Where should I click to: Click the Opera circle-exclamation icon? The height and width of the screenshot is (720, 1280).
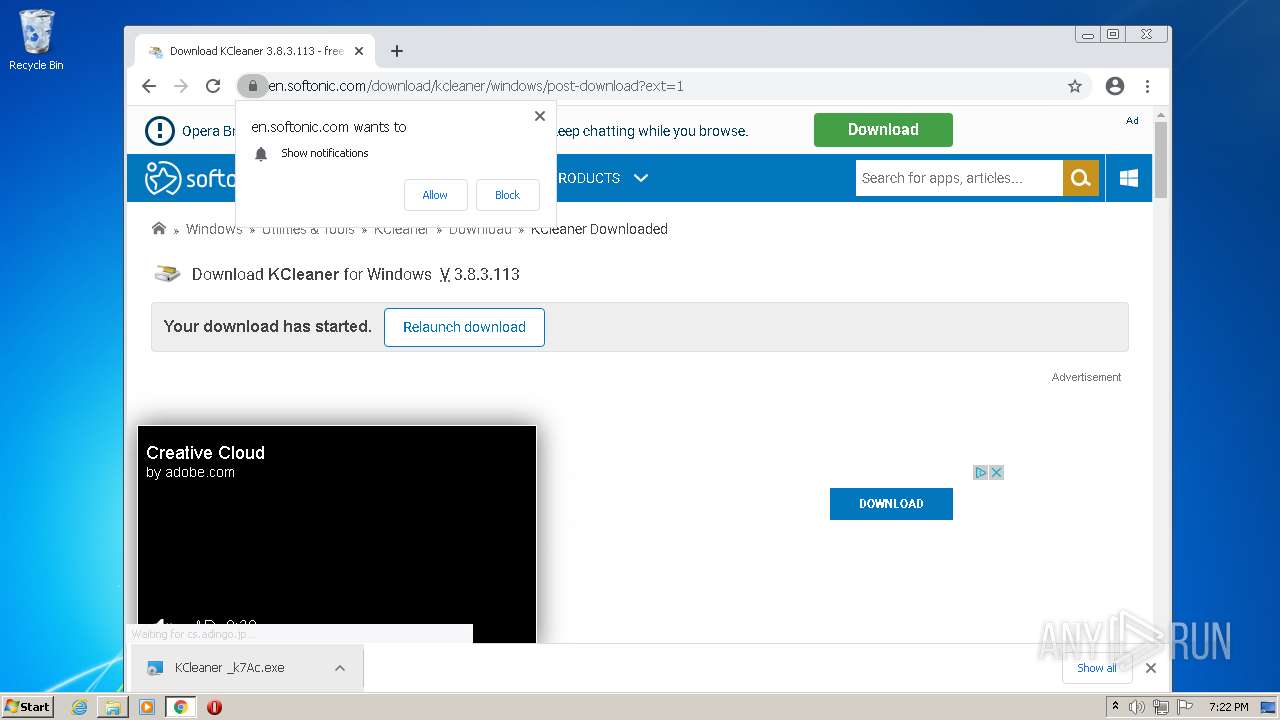tap(160, 130)
